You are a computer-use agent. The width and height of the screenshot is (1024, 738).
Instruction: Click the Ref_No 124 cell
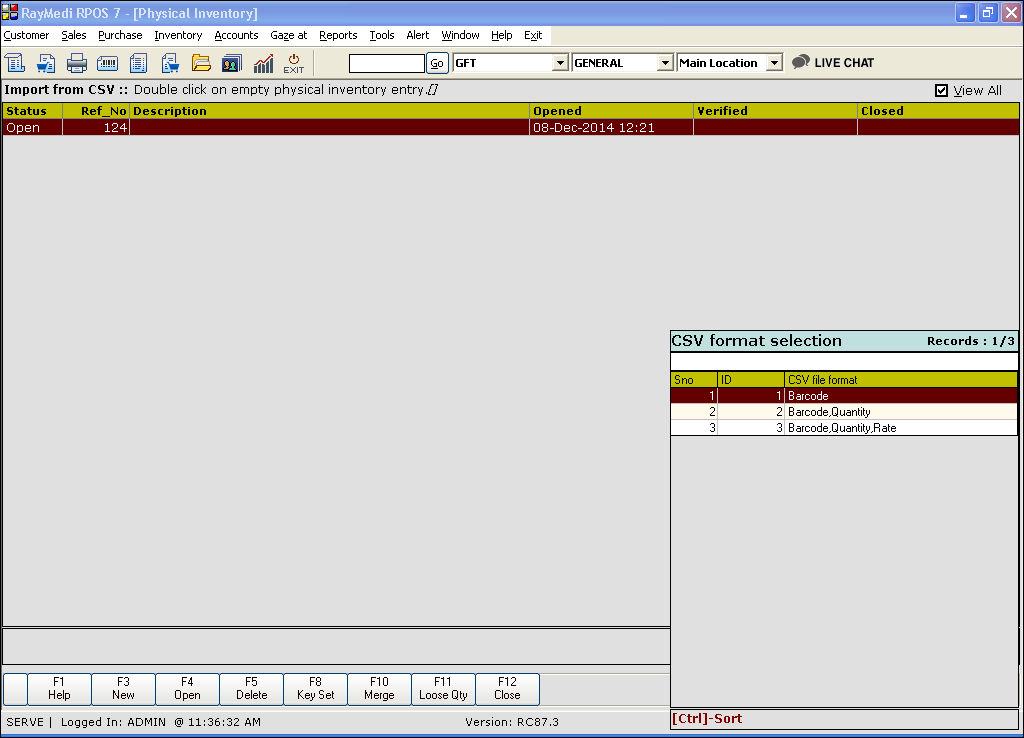pyautogui.click(x=96, y=127)
